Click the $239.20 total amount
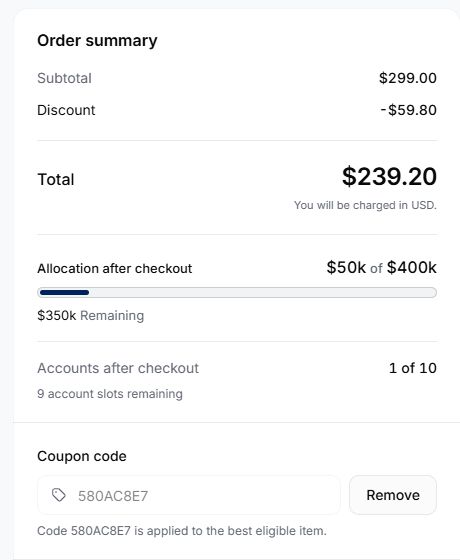The height and width of the screenshot is (560, 460). [389, 176]
